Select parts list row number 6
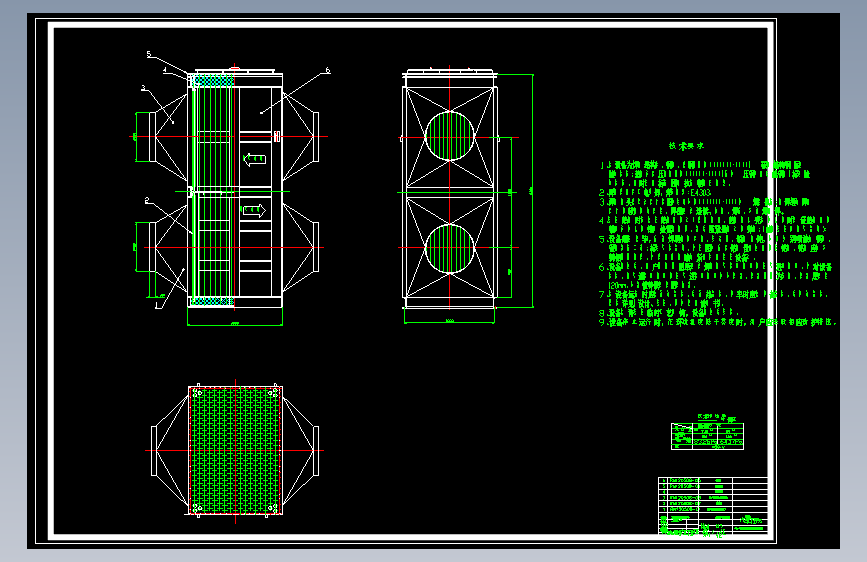This screenshot has height=562, width=867. tap(713, 481)
